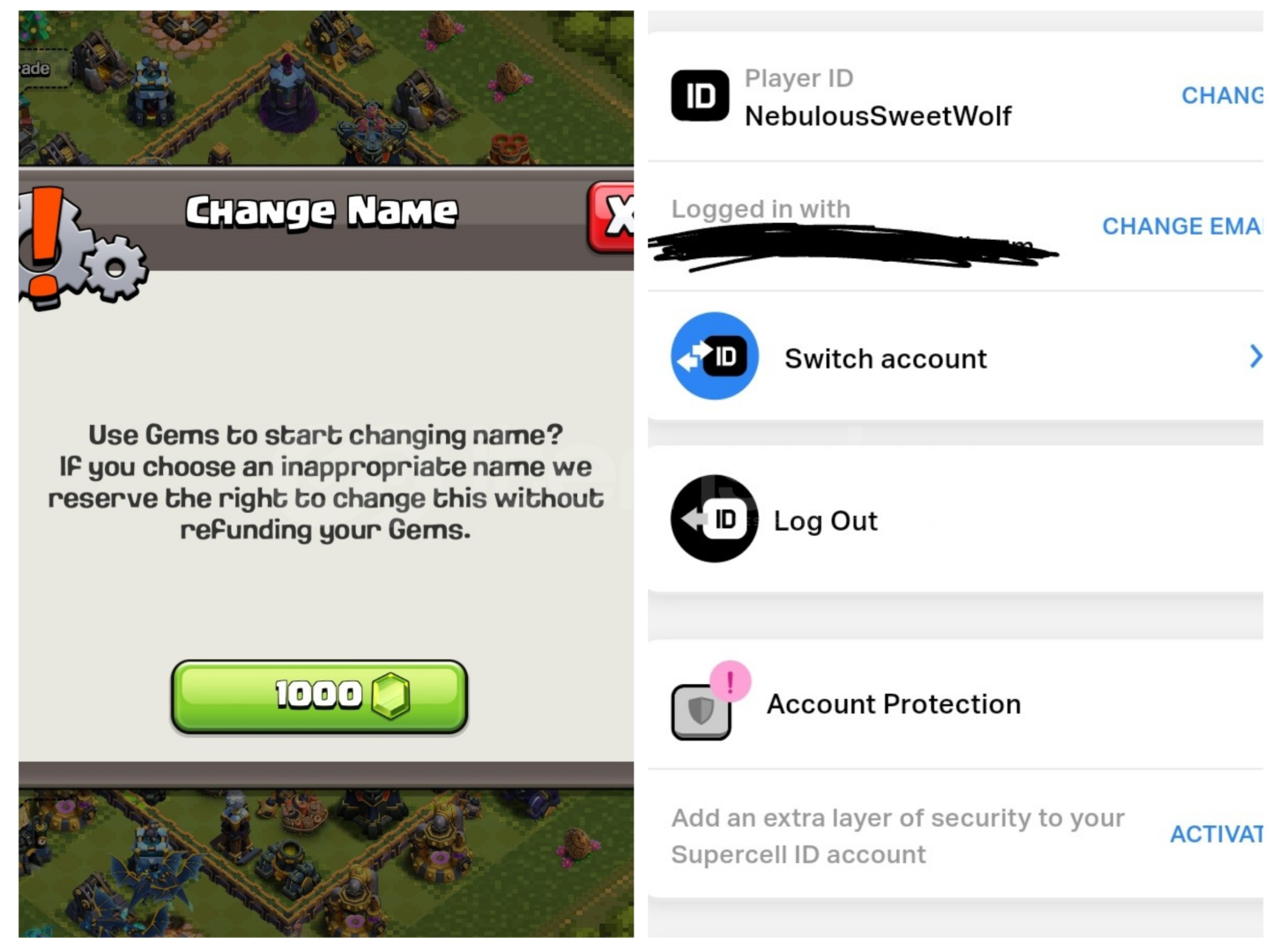The image size is (1277, 952).
Task: Open the Account Protection row label
Action: click(894, 704)
